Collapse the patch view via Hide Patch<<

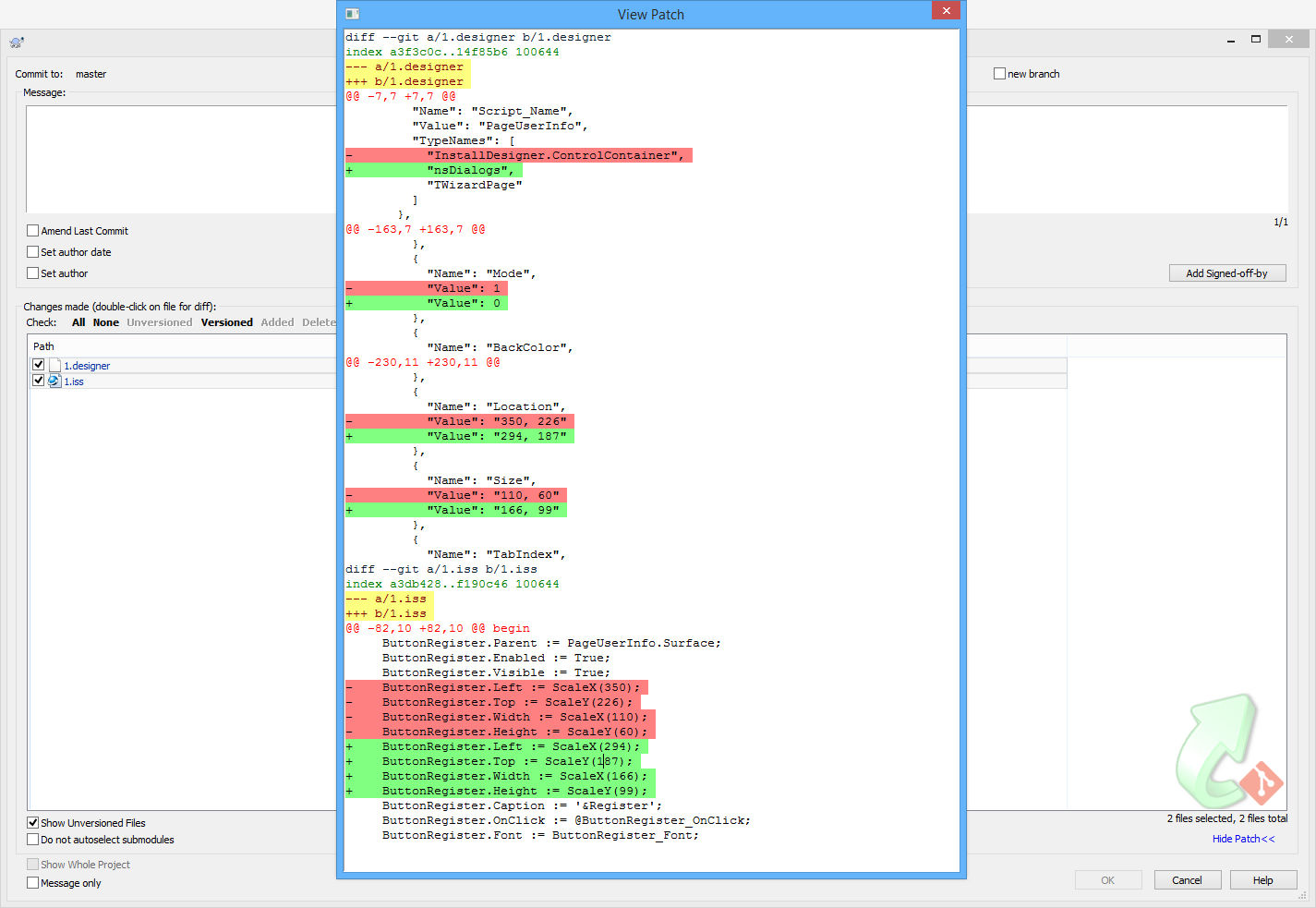click(x=1243, y=839)
